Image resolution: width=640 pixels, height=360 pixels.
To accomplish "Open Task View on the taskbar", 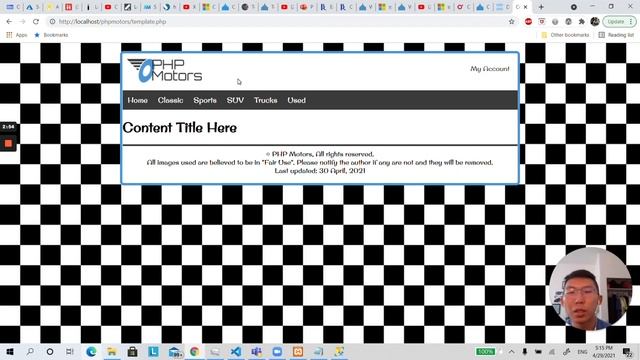I will pyautogui.click(x=70, y=351).
